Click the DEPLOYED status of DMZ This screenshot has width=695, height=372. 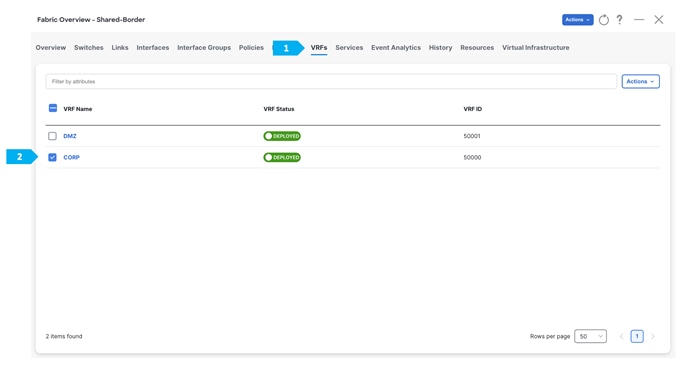(x=282, y=136)
